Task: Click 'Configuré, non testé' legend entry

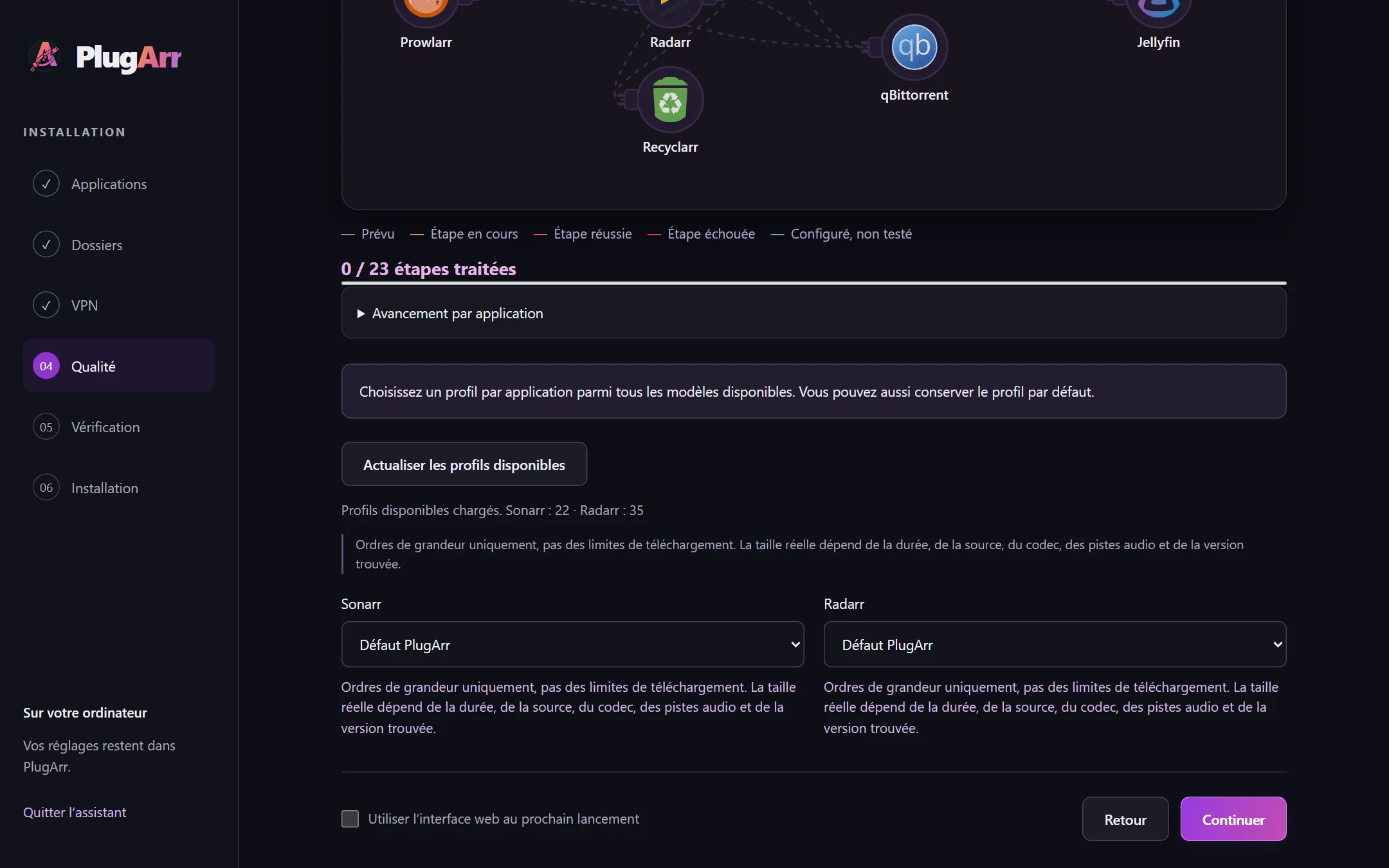Action: point(841,234)
